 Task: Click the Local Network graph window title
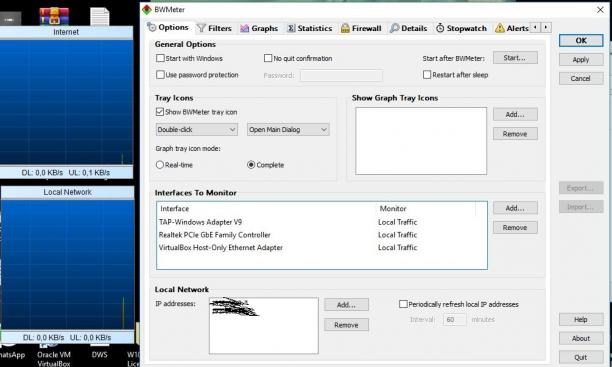point(67,192)
